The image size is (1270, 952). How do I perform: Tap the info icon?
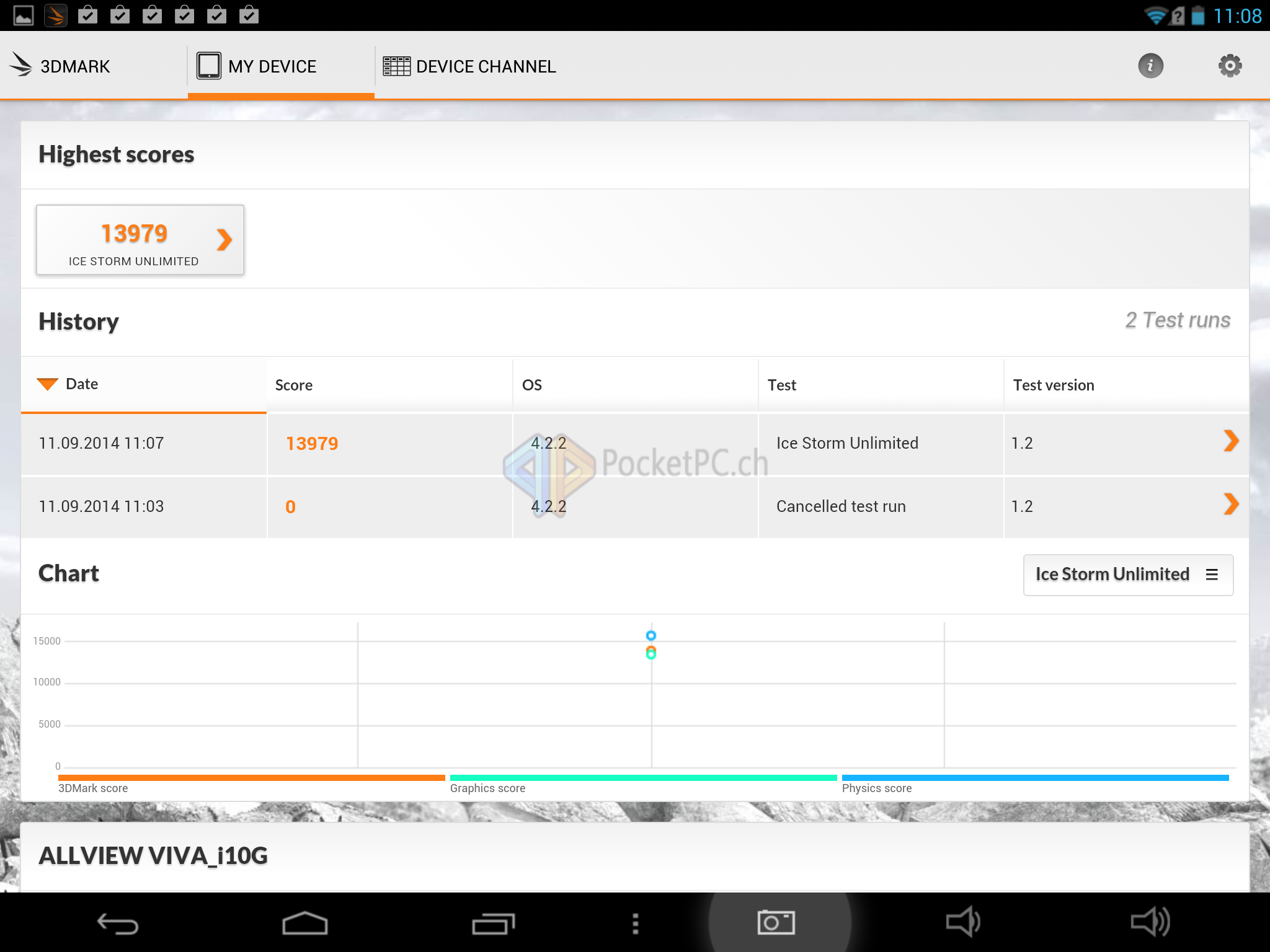click(x=1150, y=66)
